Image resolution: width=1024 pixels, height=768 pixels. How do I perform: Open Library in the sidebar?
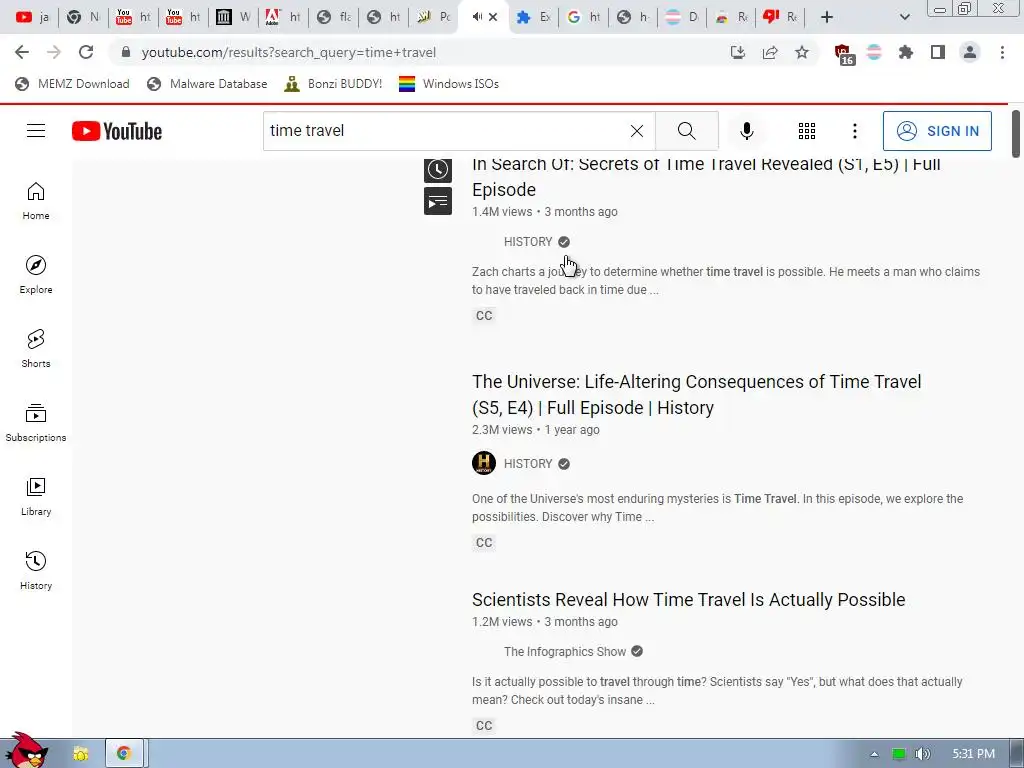click(x=36, y=496)
